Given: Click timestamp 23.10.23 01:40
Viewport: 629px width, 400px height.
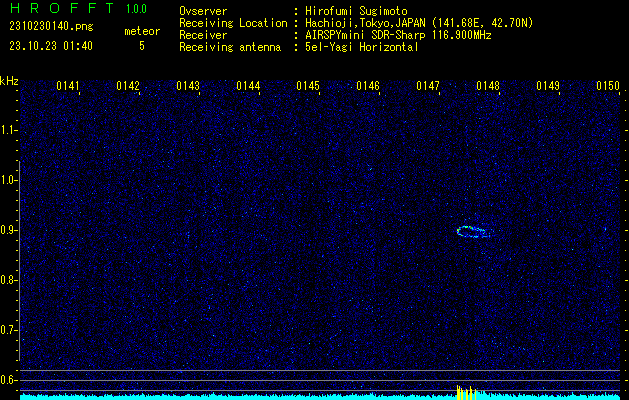Looking at the screenshot, I should [51, 46].
